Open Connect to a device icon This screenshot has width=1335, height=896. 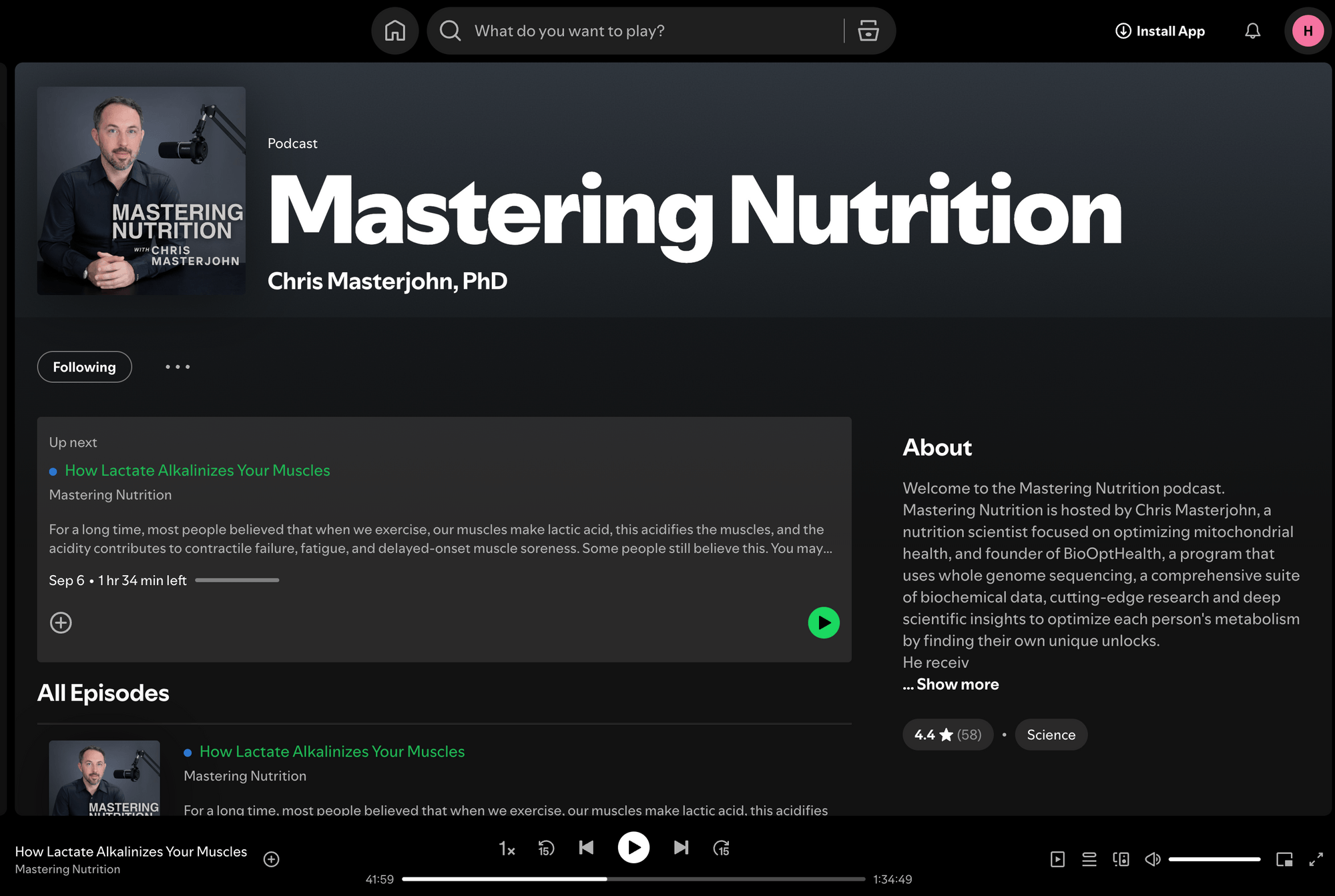point(1121,859)
